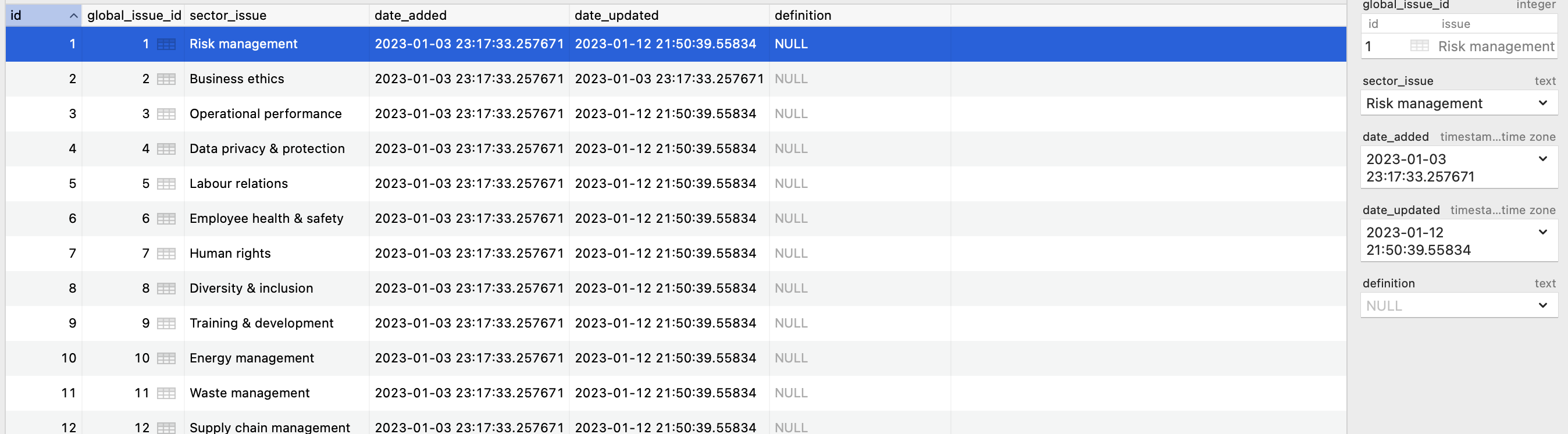Open the date_added dropdown arrow in sidebar
Viewport: 1568px width, 434px height.
pyautogui.click(x=1542, y=159)
